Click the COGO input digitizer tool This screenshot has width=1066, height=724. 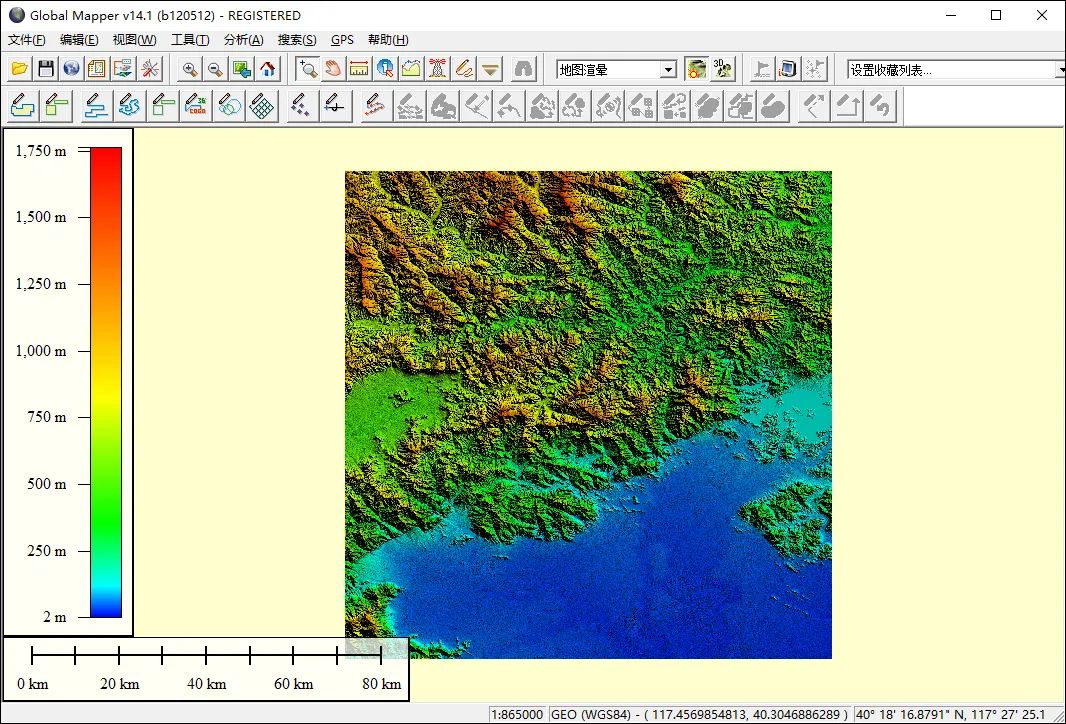(196, 106)
